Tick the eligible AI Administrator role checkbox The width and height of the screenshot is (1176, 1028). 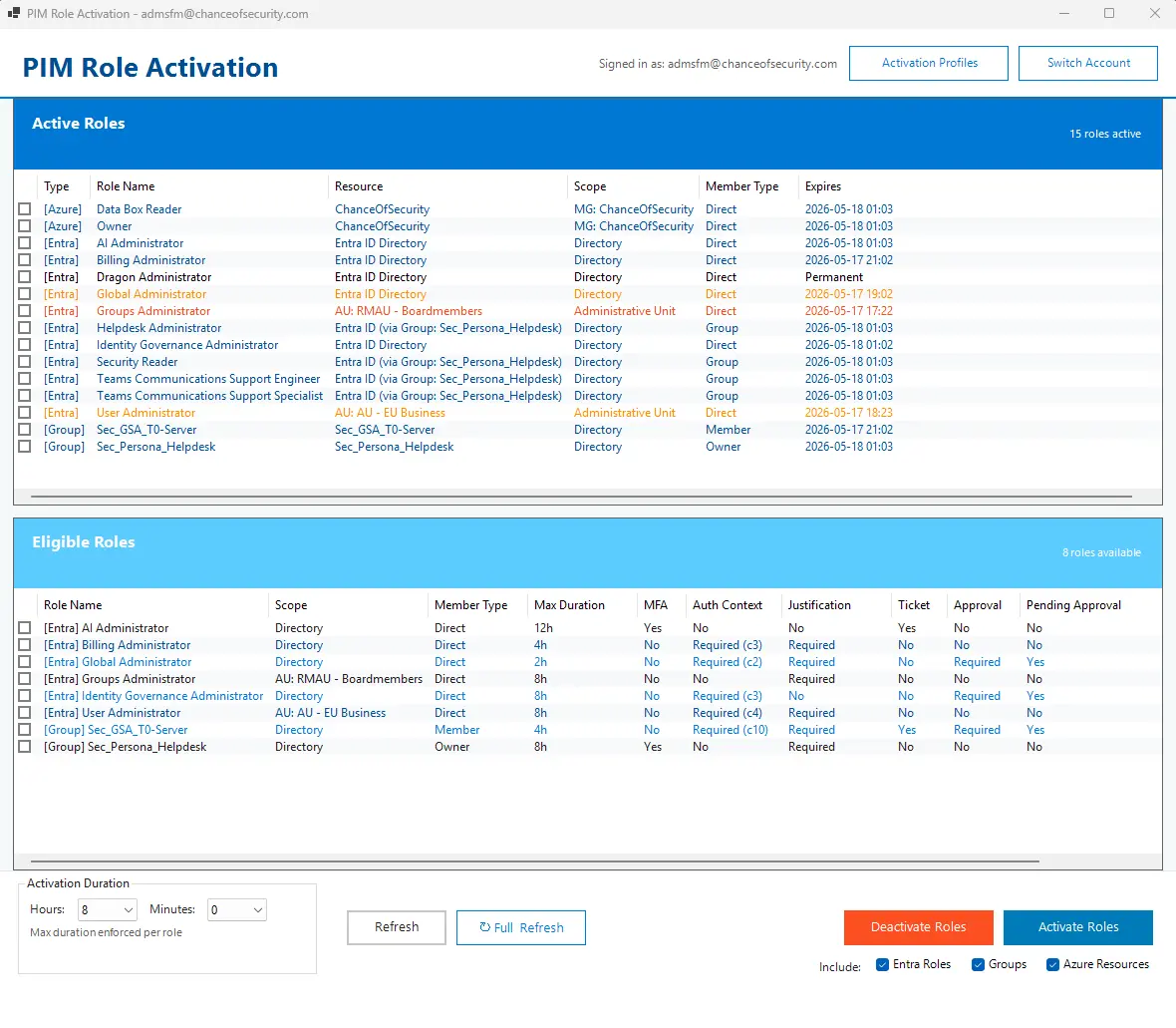(x=25, y=628)
